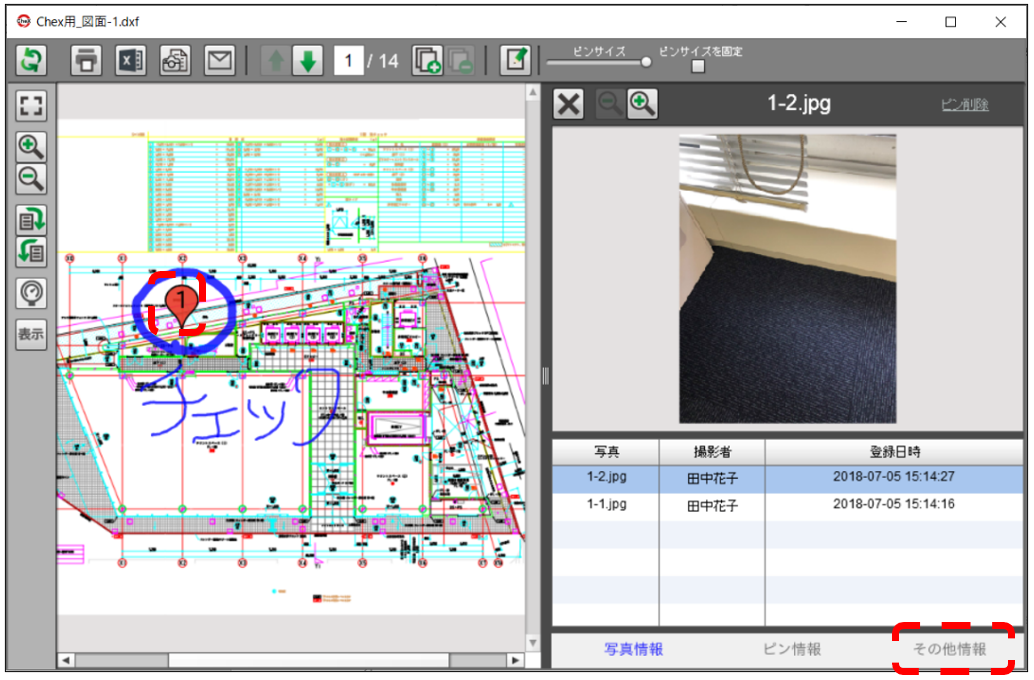Click the printer icon to print drawing

coord(87,60)
